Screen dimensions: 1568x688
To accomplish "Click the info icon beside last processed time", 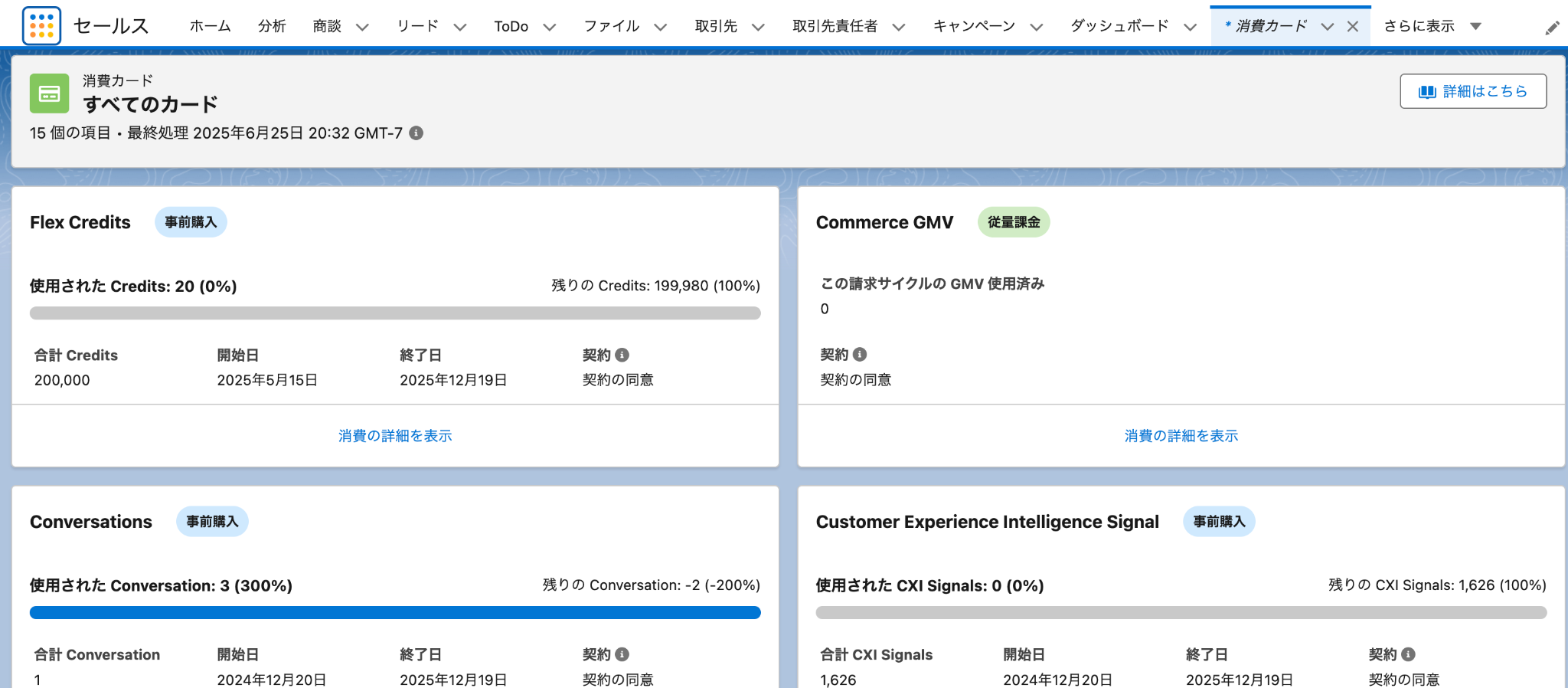I will click(416, 133).
